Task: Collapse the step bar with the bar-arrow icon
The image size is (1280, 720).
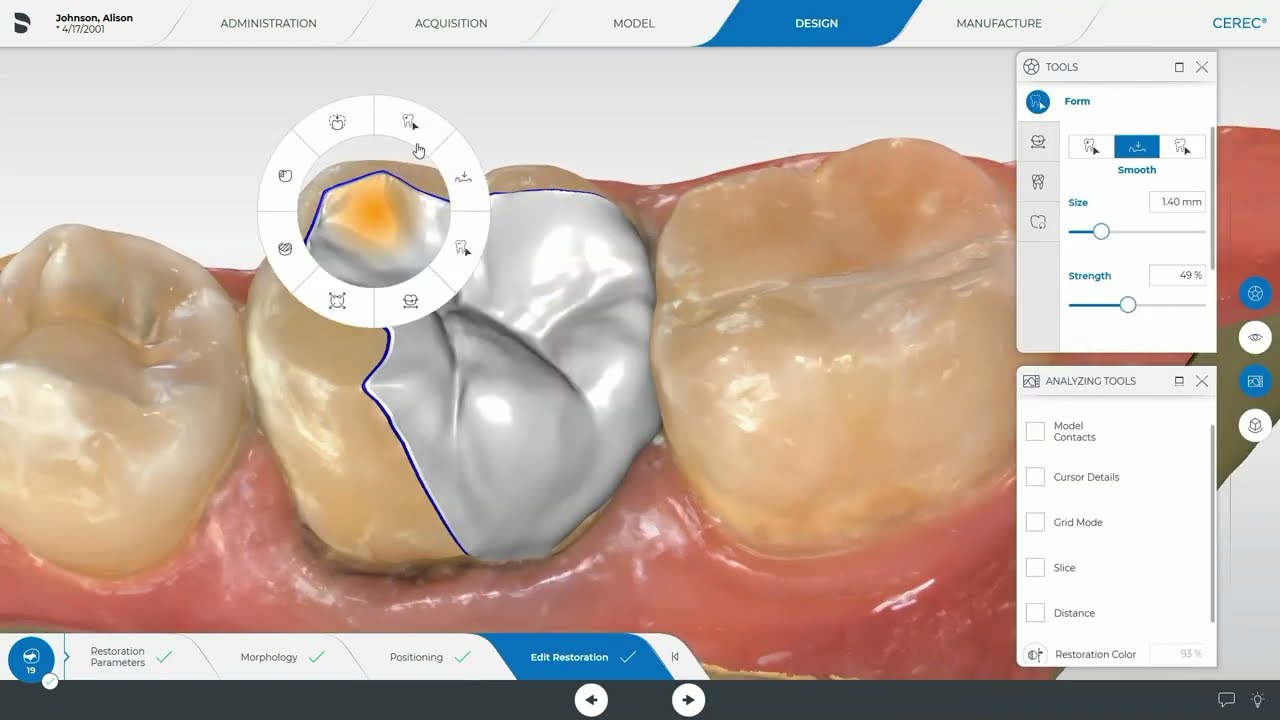Action: (x=675, y=657)
